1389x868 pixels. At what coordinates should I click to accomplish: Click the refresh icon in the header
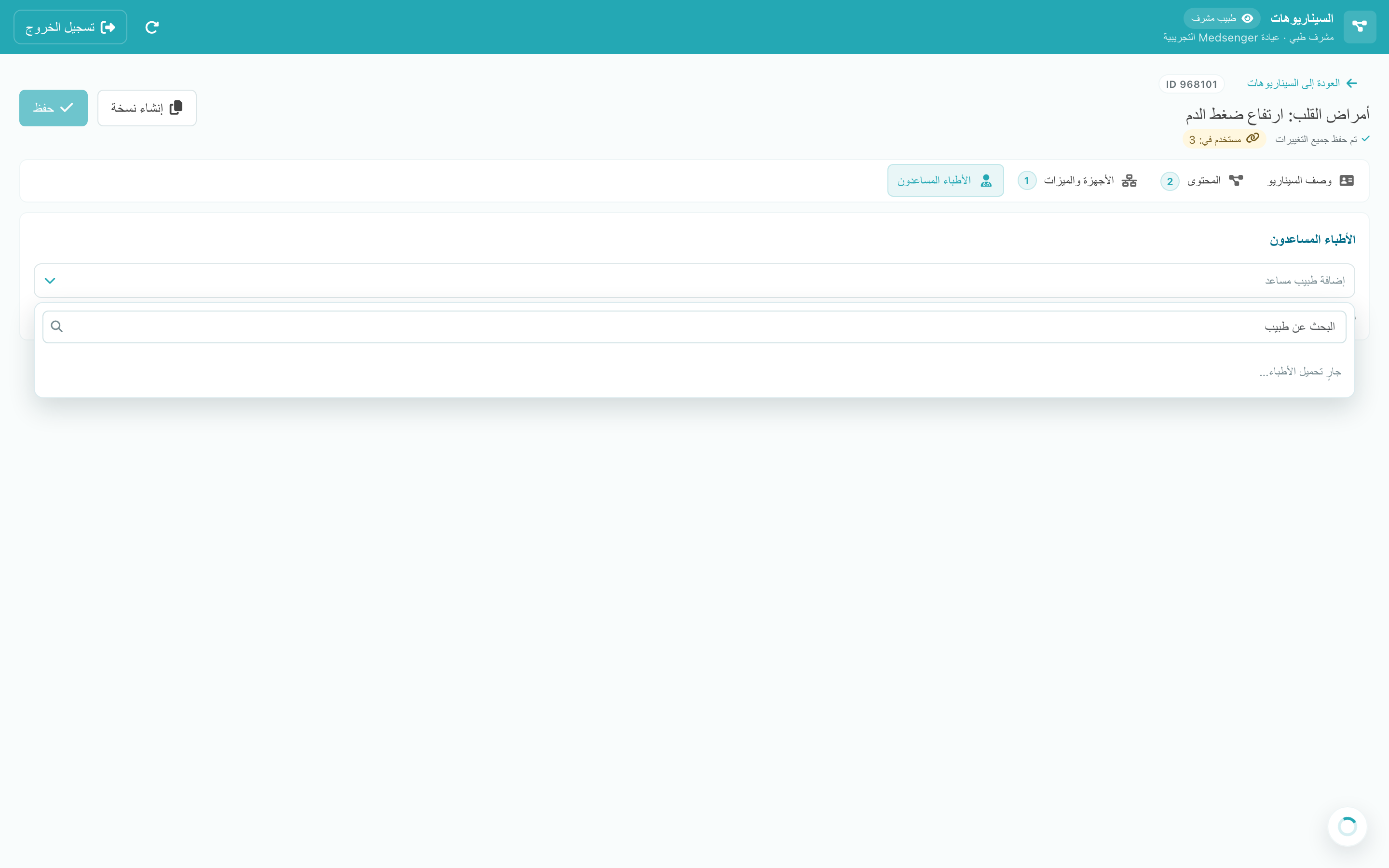point(151,27)
